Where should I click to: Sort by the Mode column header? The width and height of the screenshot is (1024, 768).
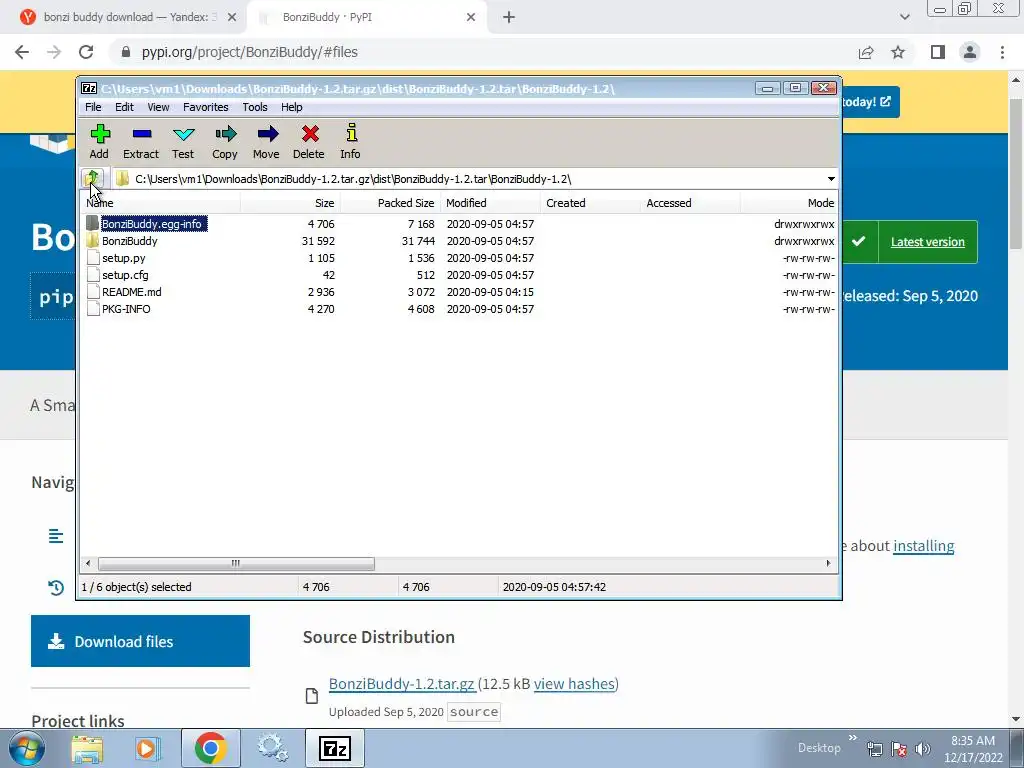(789, 203)
